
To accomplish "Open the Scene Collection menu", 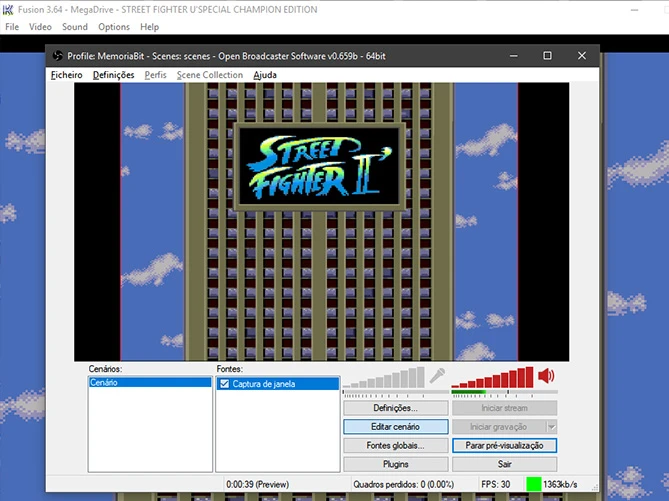I will coord(210,75).
